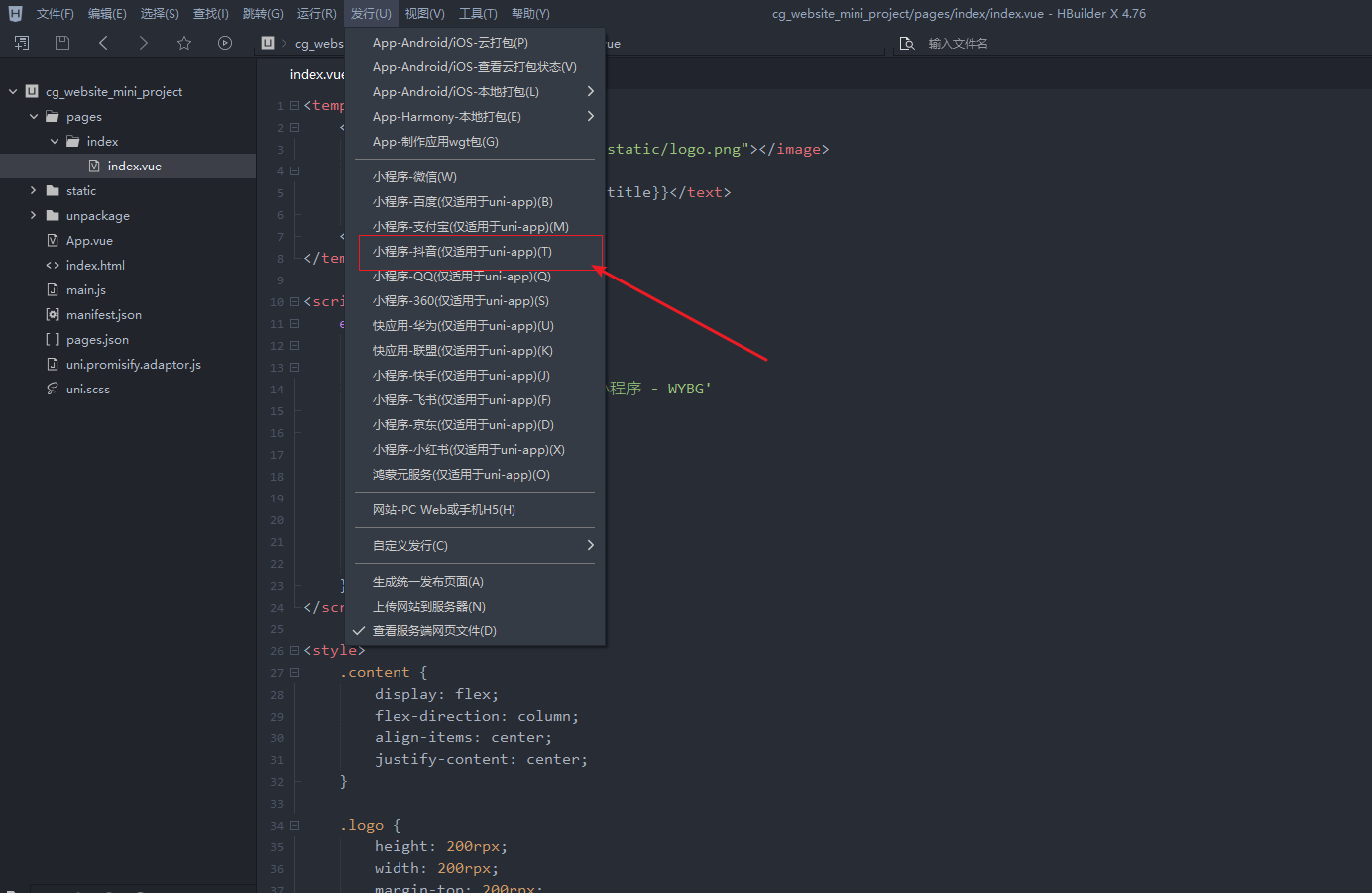The width and height of the screenshot is (1372, 893).
Task: Select 小程序-抖音(仅适用于uni-app)(T) menu item
Action: pos(462,252)
